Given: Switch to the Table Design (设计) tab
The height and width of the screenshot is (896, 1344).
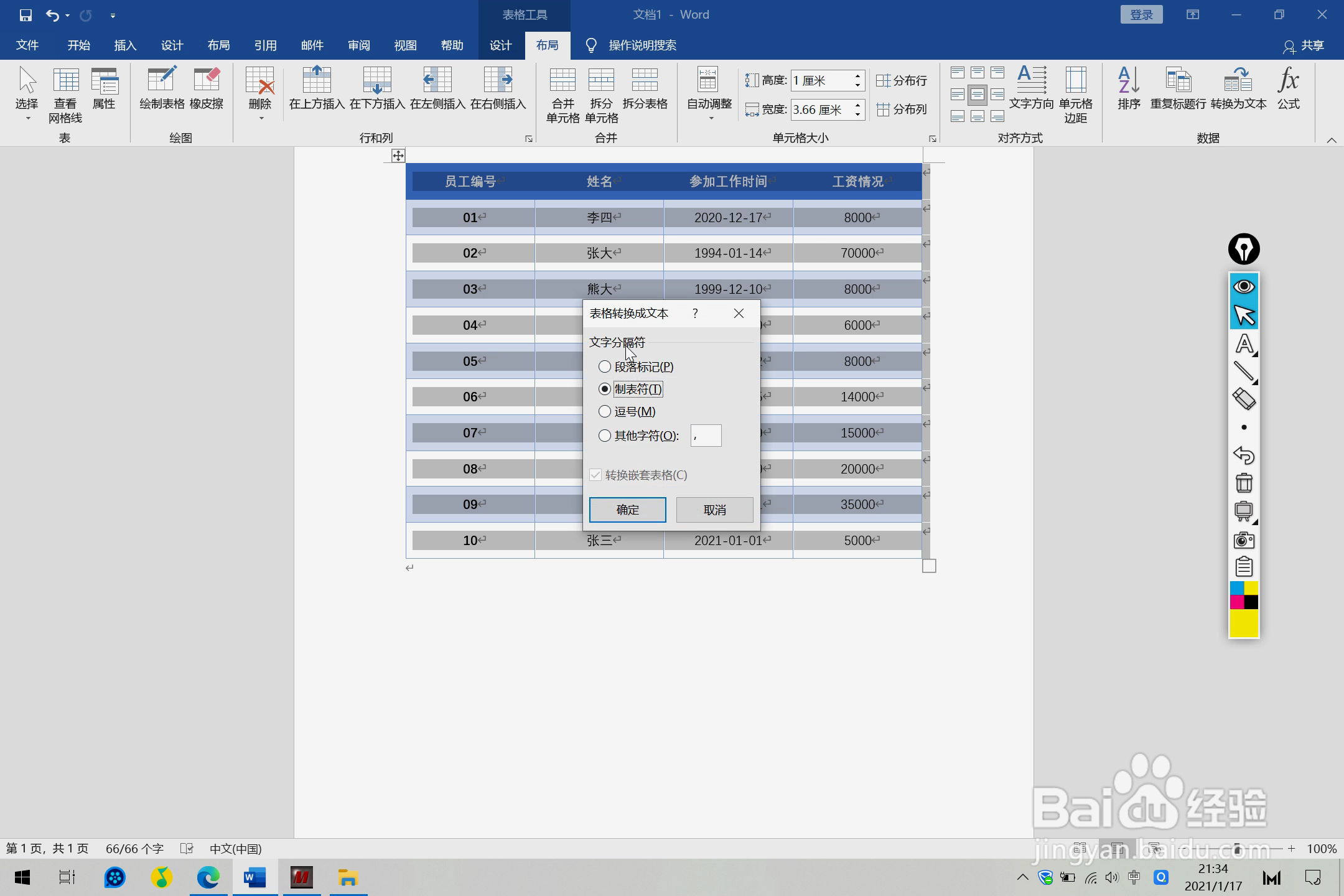Looking at the screenshot, I should tap(500, 45).
